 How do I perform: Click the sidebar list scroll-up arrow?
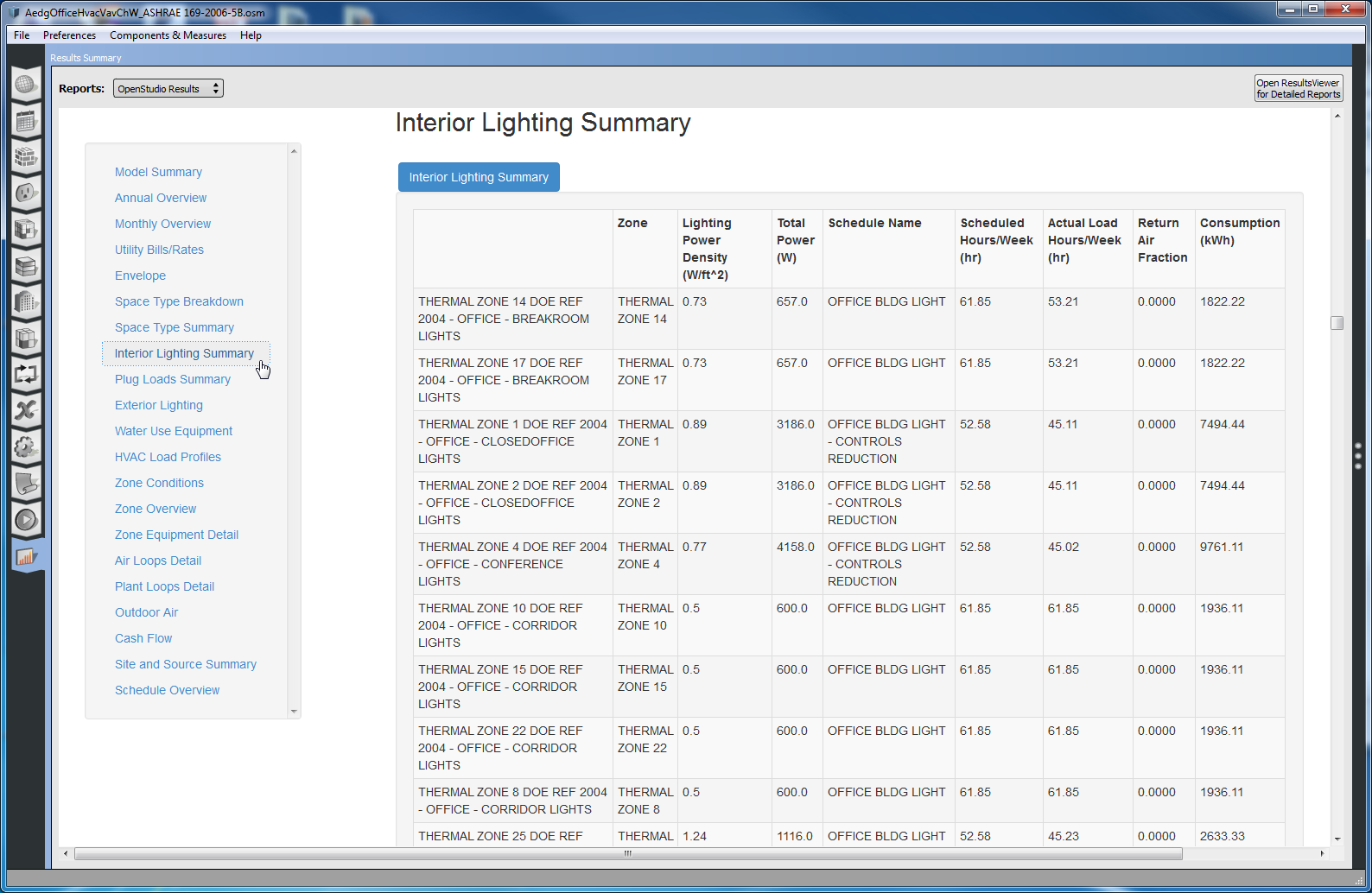pos(294,151)
